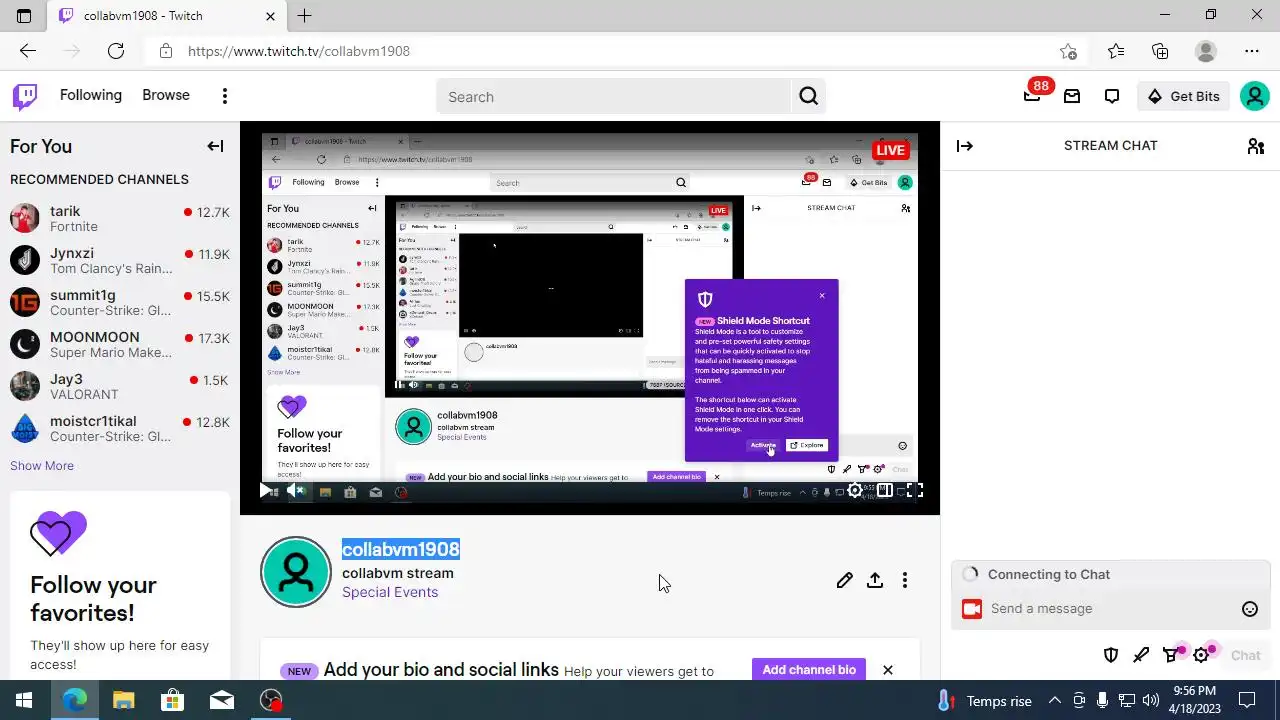Open Microsoft Store from taskbar
1280x720 pixels.
[x=172, y=700]
